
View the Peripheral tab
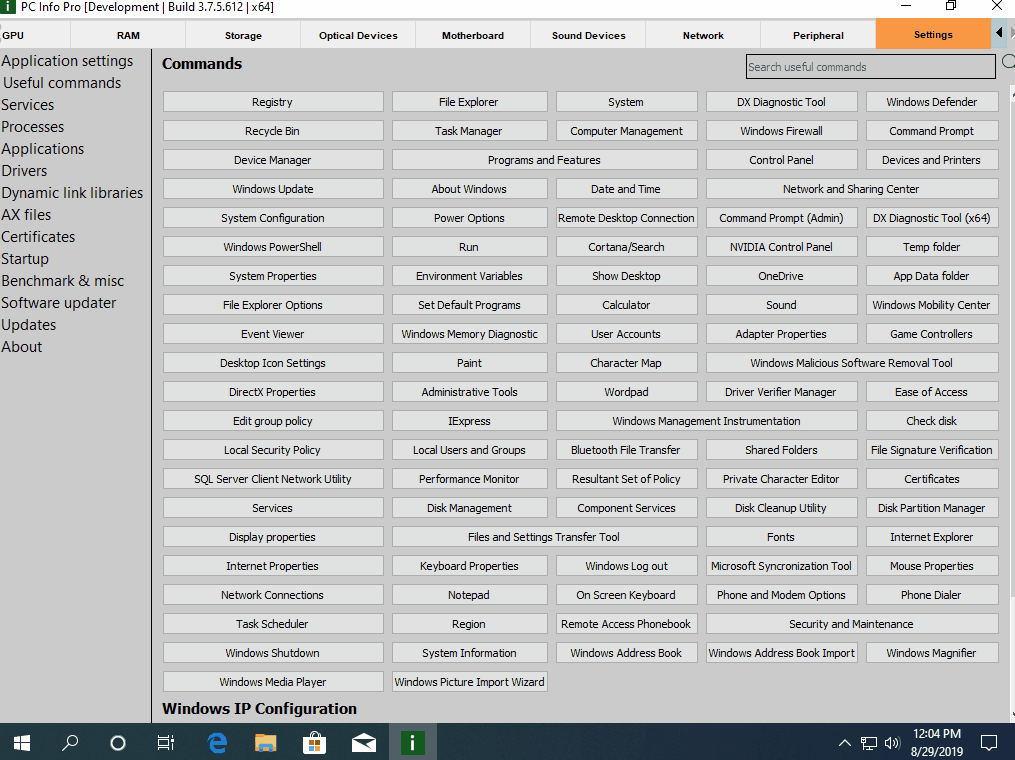click(818, 35)
